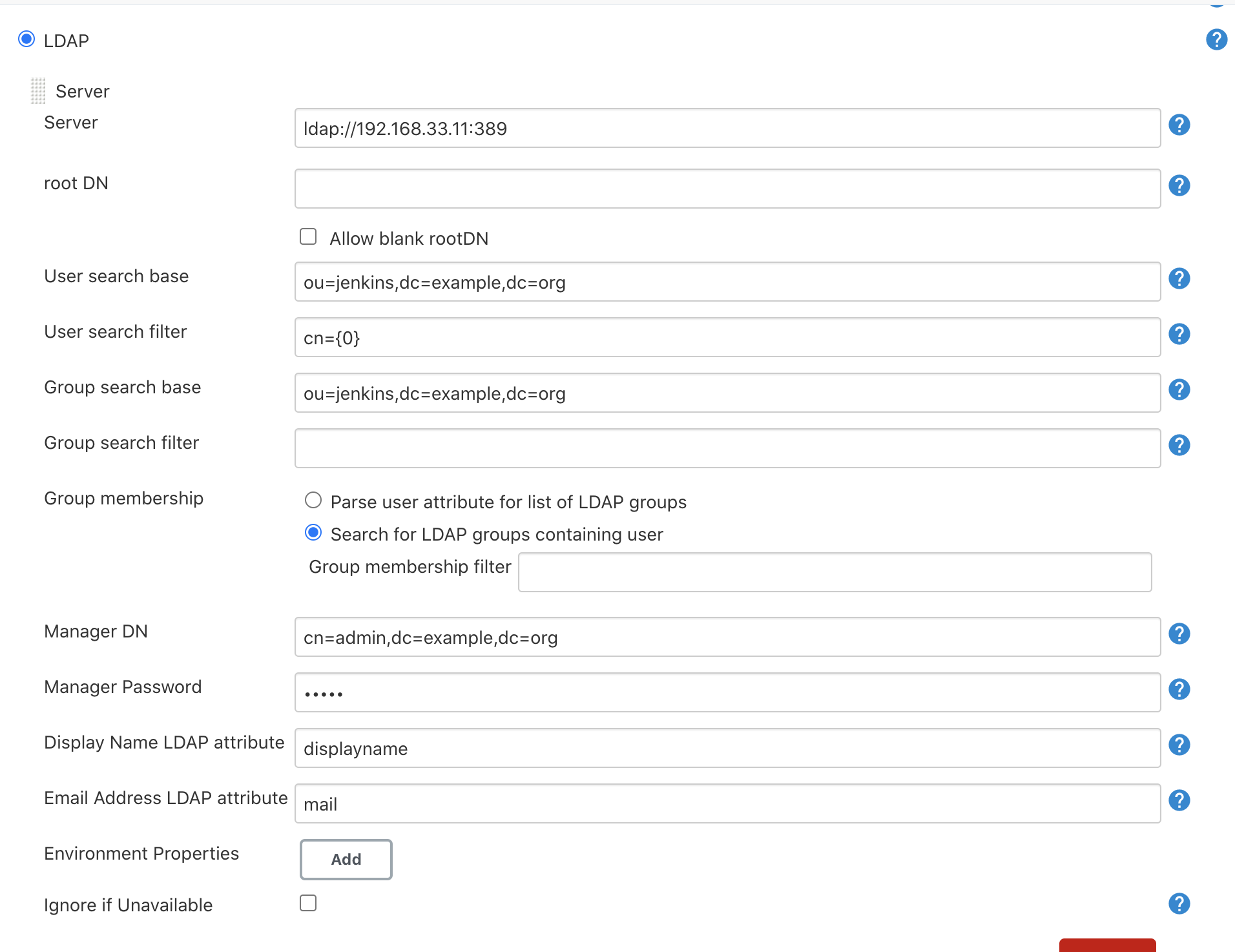Show help for root DN field

tap(1179, 185)
